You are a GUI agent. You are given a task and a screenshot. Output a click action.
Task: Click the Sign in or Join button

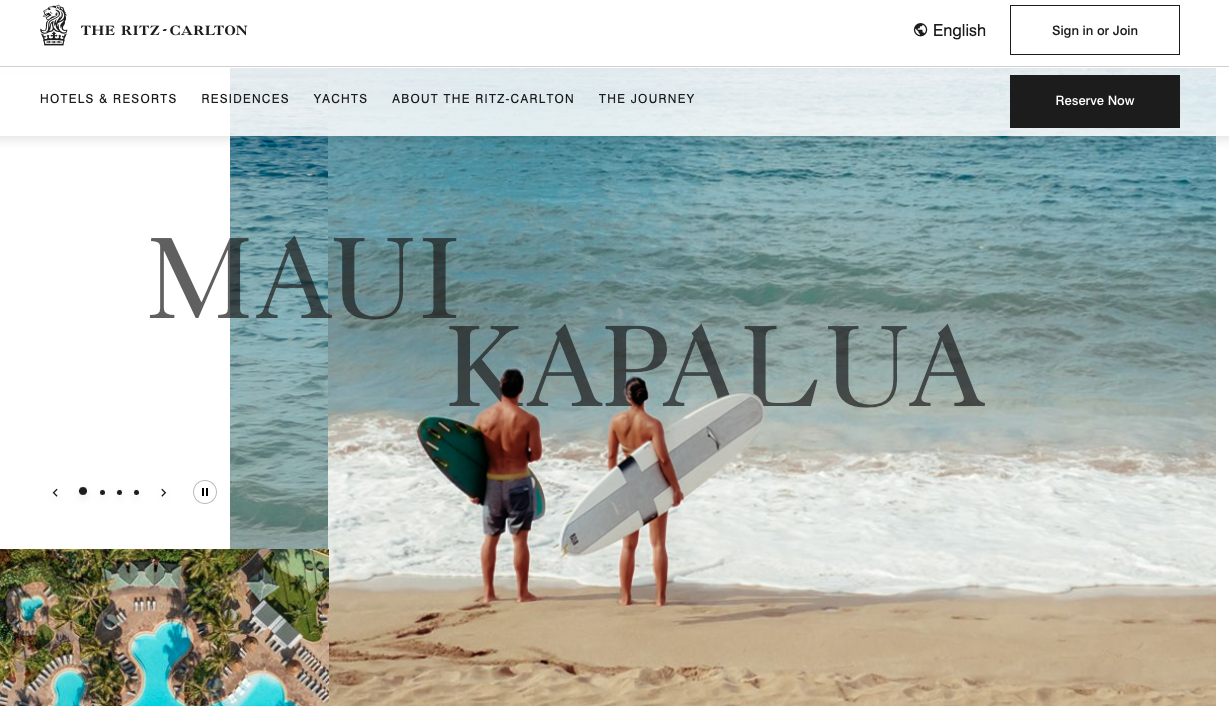(1095, 30)
